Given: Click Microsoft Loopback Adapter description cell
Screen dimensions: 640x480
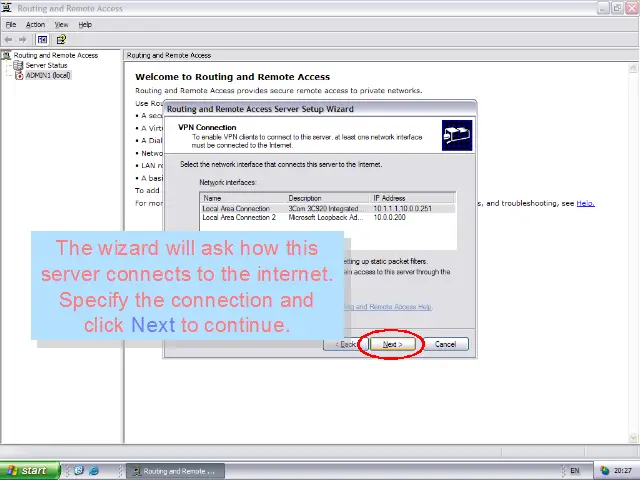Looking at the screenshot, I should pos(325,218).
